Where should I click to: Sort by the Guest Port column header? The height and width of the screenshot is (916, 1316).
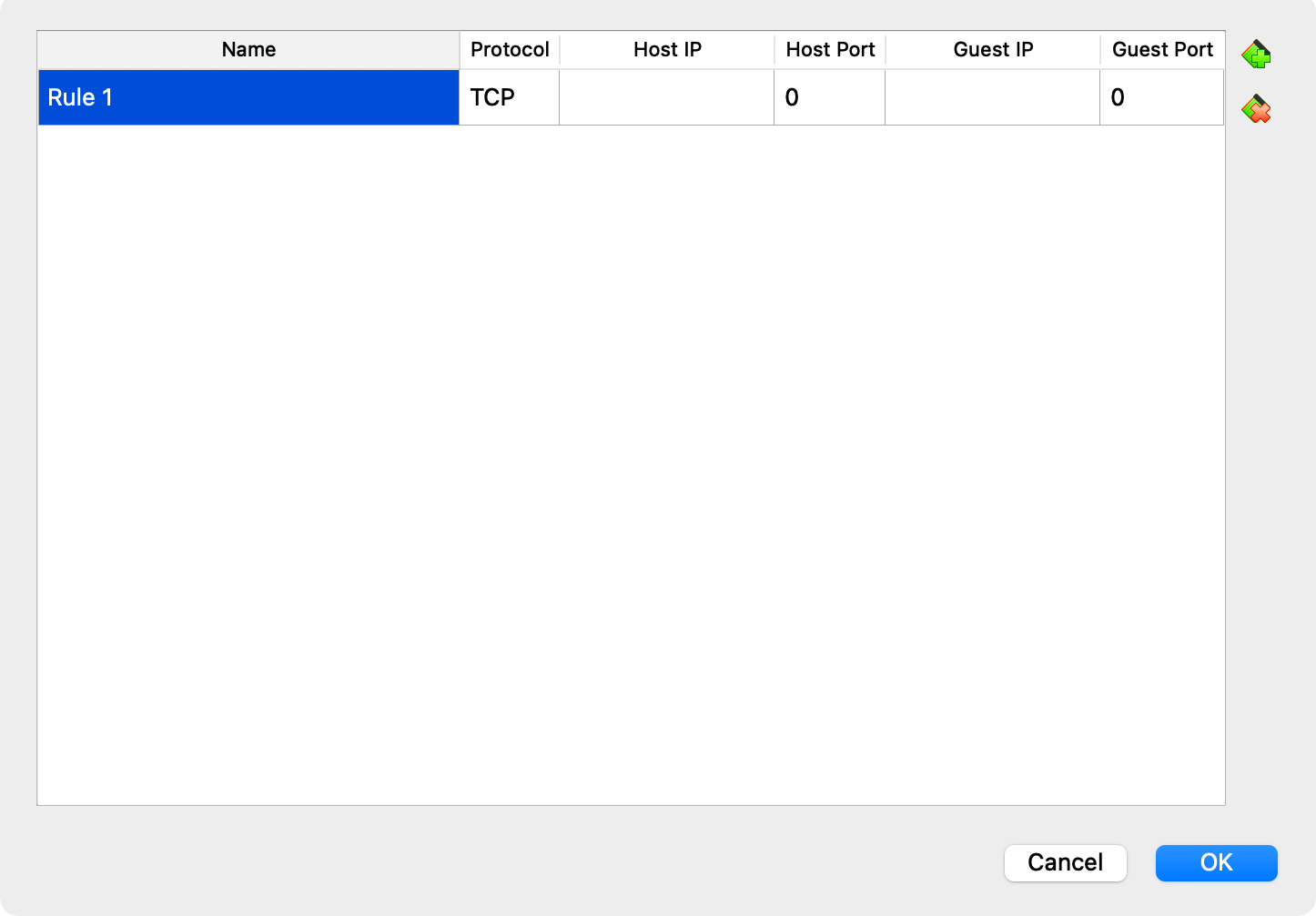point(1162,50)
